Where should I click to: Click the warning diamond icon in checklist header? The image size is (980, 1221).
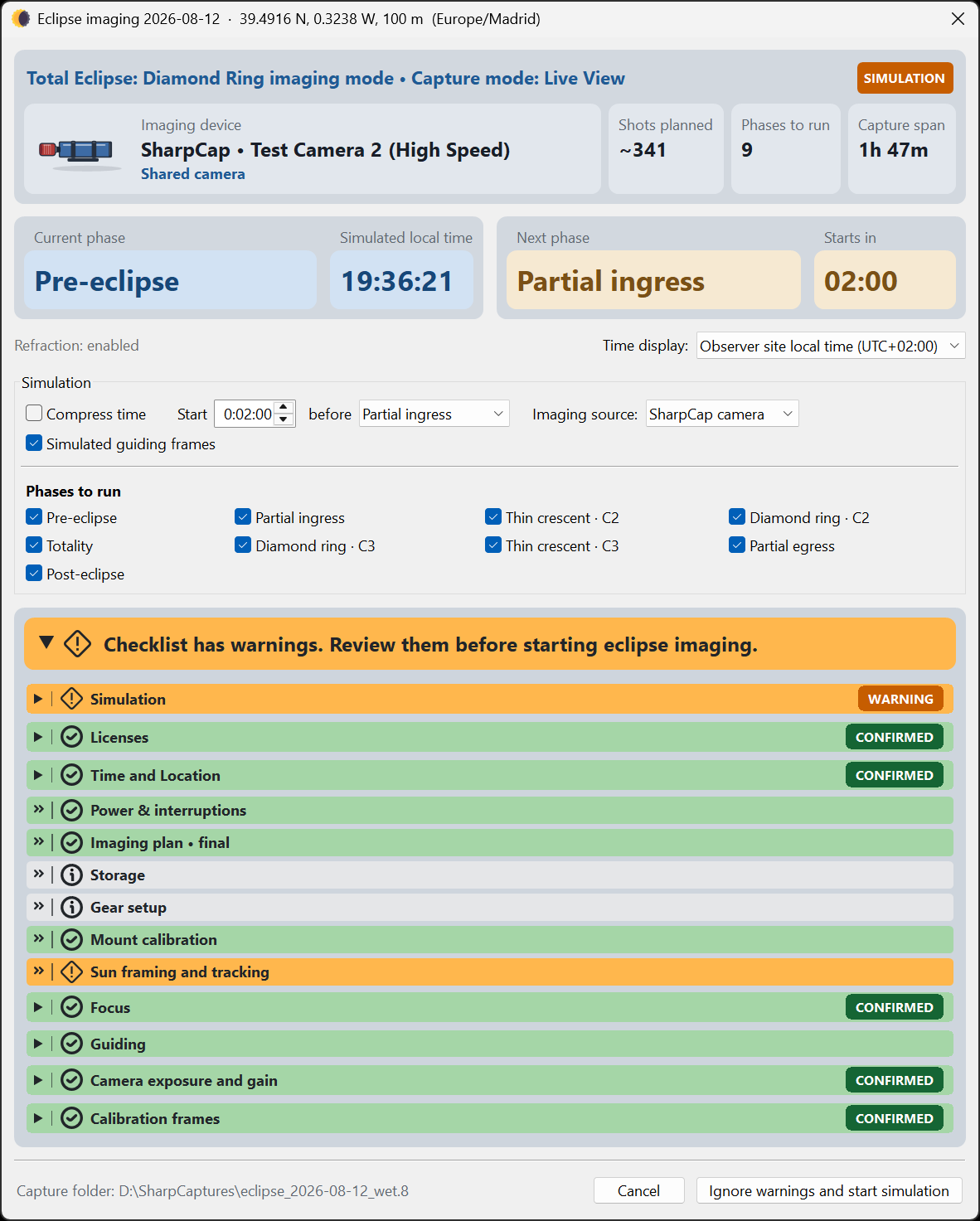point(77,644)
